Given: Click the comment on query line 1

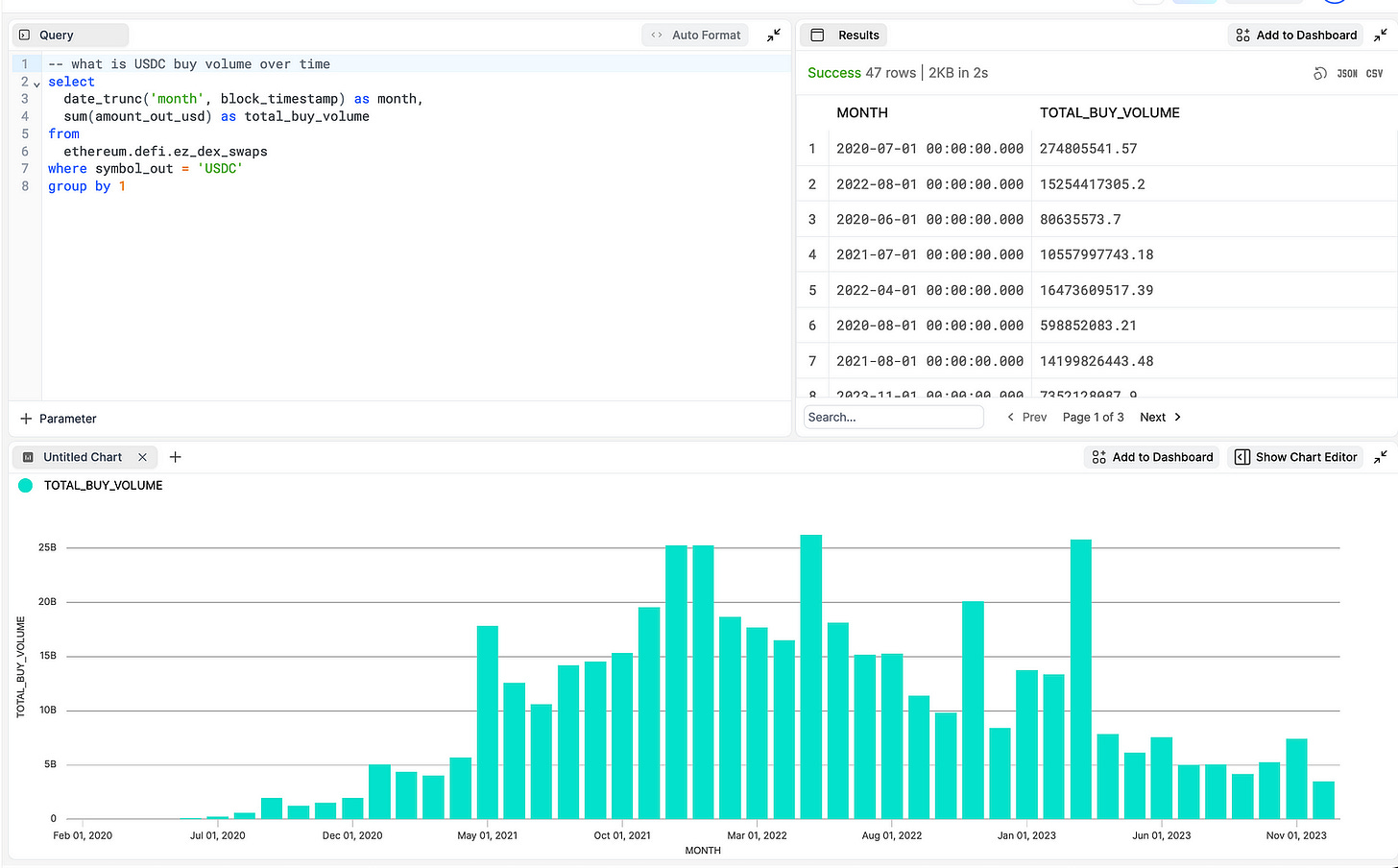Looking at the screenshot, I should (189, 64).
